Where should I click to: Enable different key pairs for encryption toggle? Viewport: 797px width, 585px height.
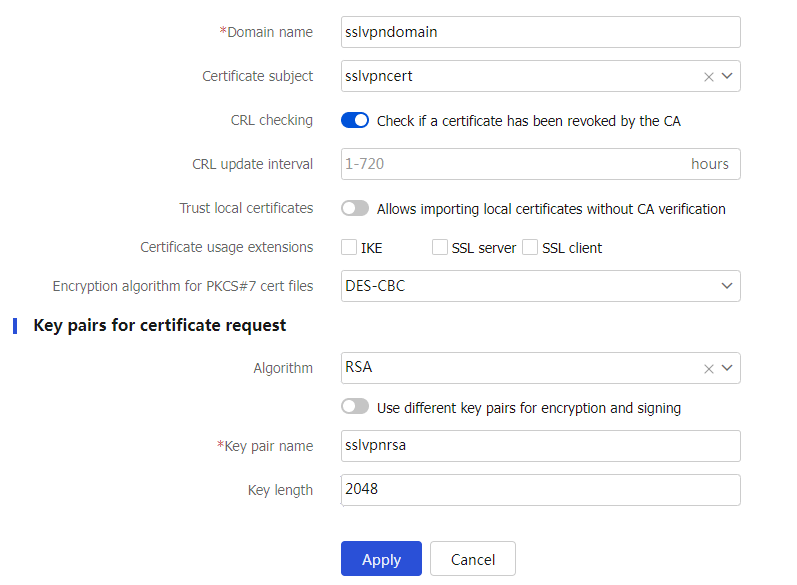355,407
